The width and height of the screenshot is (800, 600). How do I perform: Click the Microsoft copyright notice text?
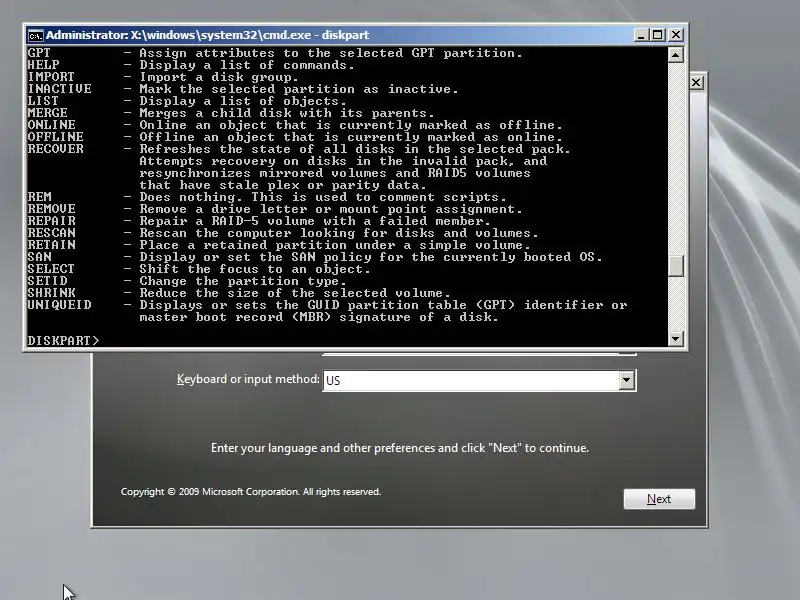pyautogui.click(x=251, y=492)
